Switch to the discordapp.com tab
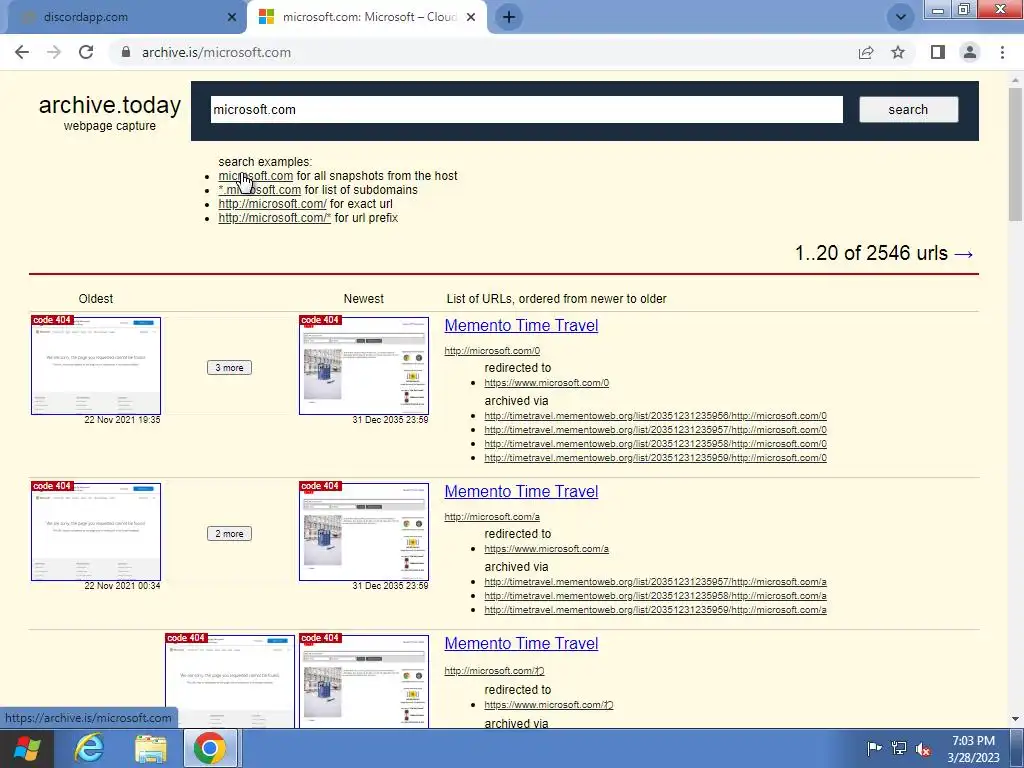Image resolution: width=1024 pixels, height=768 pixels. pos(124,17)
